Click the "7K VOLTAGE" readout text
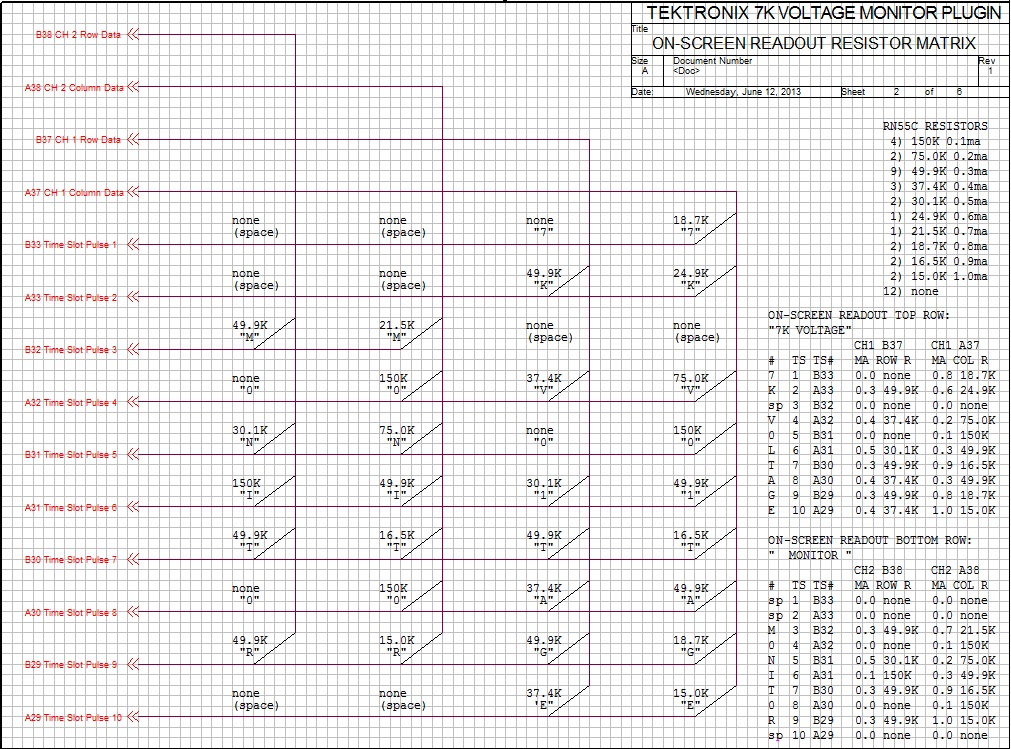Image resolution: width=1011 pixels, height=749 pixels. point(809,330)
